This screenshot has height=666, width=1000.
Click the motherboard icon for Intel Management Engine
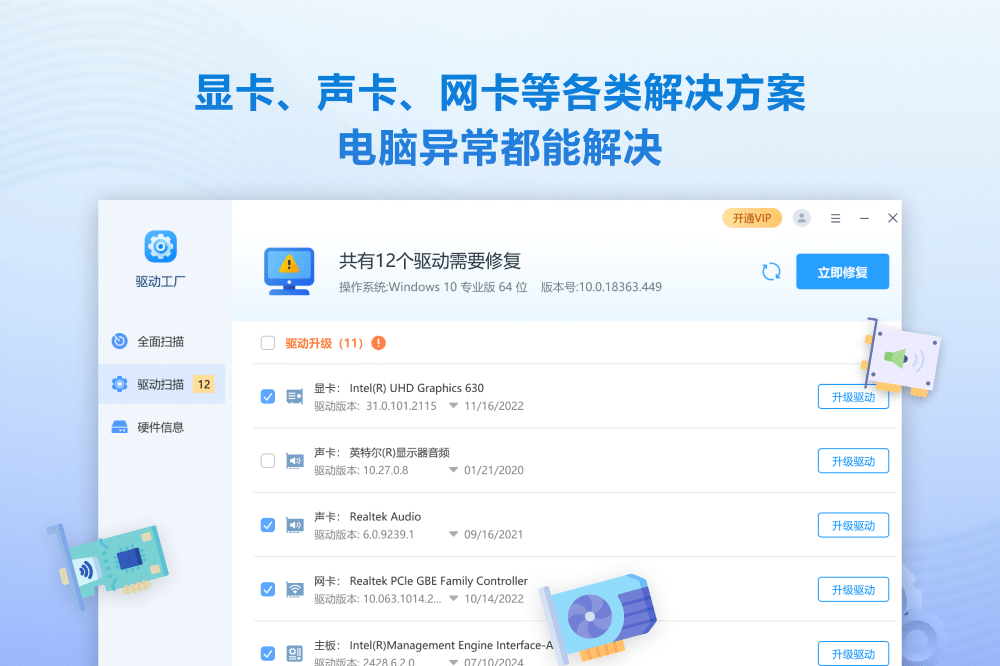295,653
